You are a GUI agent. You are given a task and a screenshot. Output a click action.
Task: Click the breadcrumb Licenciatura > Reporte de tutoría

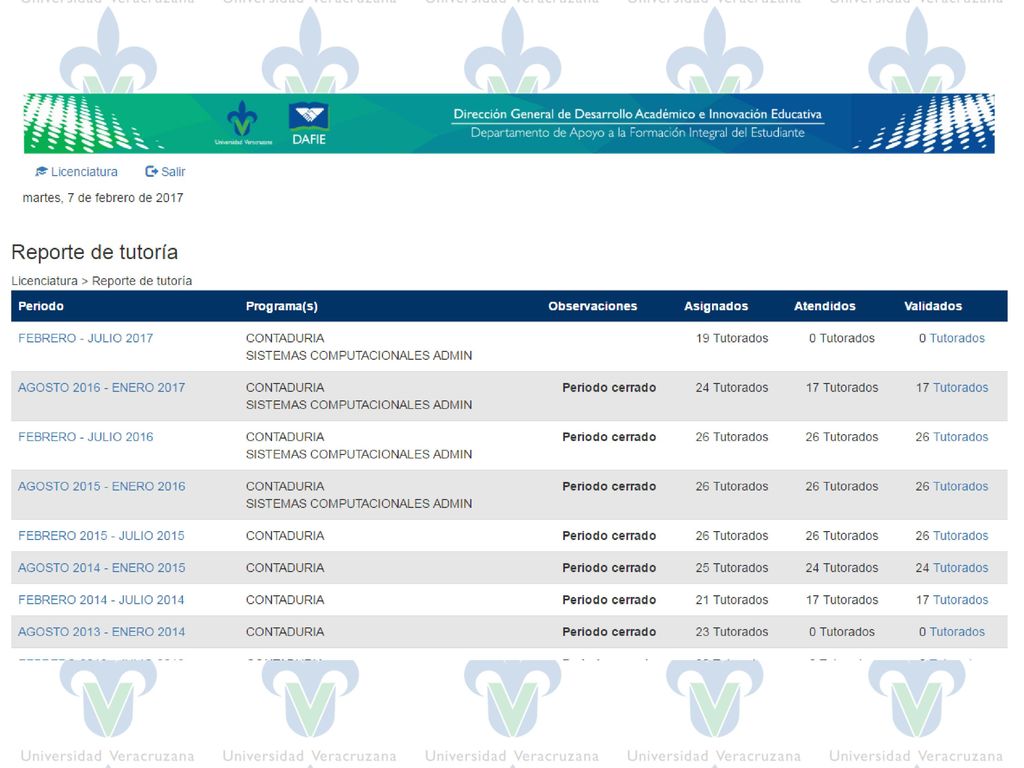(101, 281)
